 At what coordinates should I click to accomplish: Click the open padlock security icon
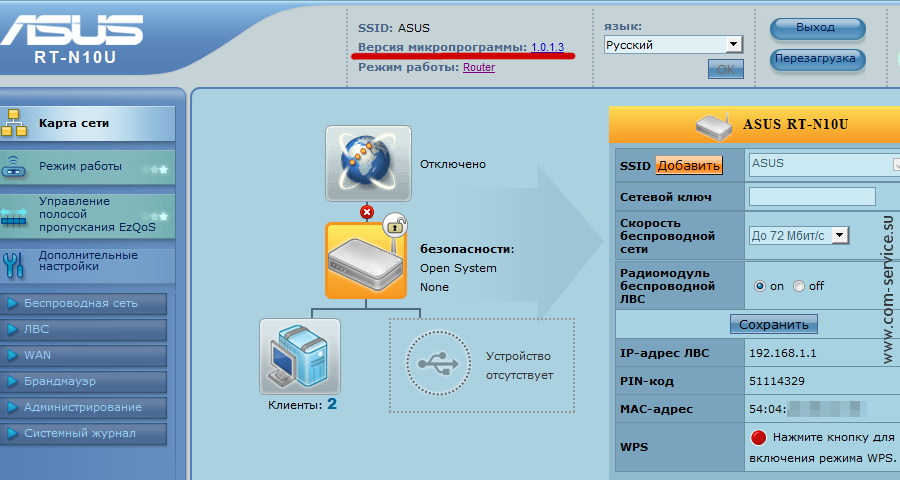tap(395, 224)
